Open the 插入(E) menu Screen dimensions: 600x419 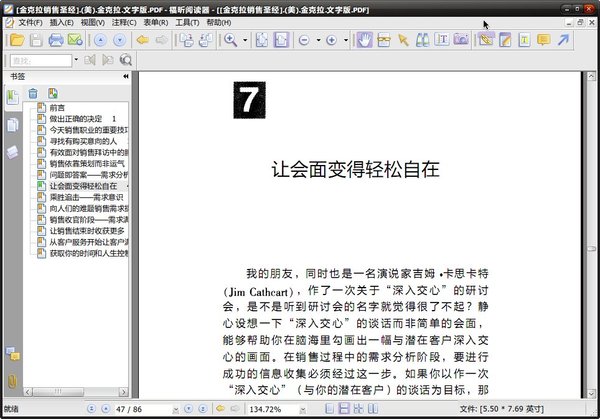tap(61, 23)
